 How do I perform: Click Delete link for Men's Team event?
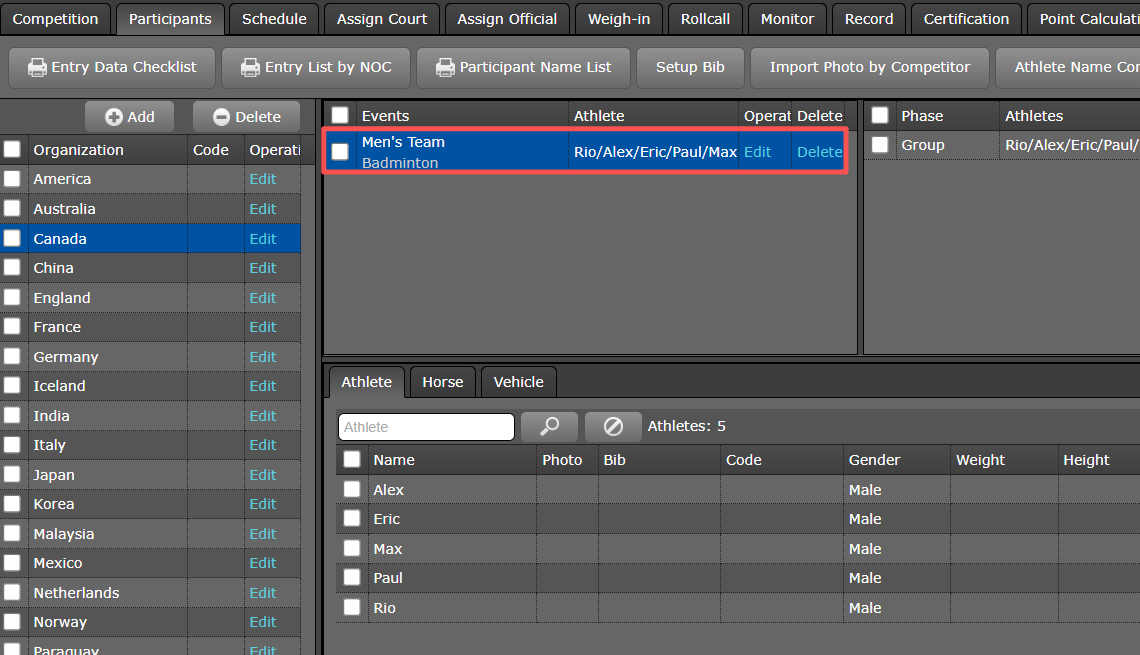(x=819, y=152)
